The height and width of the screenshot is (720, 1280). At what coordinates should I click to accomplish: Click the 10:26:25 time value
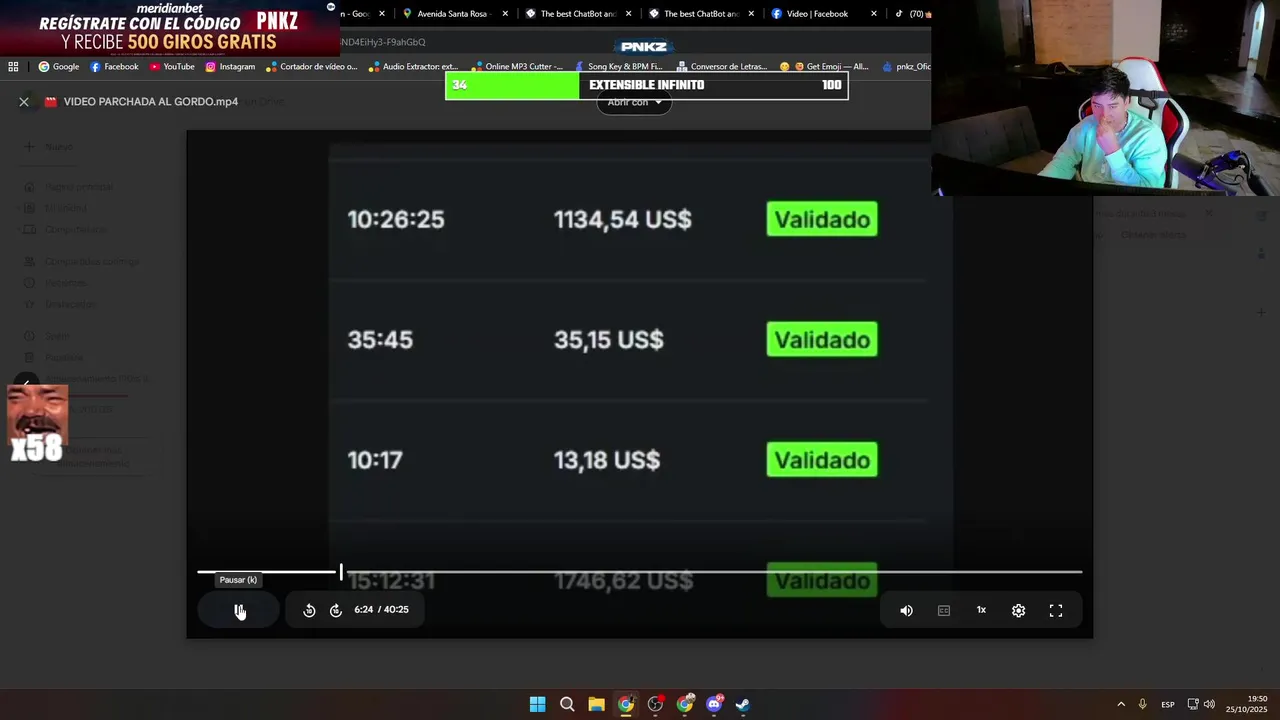pyautogui.click(x=396, y=220)
